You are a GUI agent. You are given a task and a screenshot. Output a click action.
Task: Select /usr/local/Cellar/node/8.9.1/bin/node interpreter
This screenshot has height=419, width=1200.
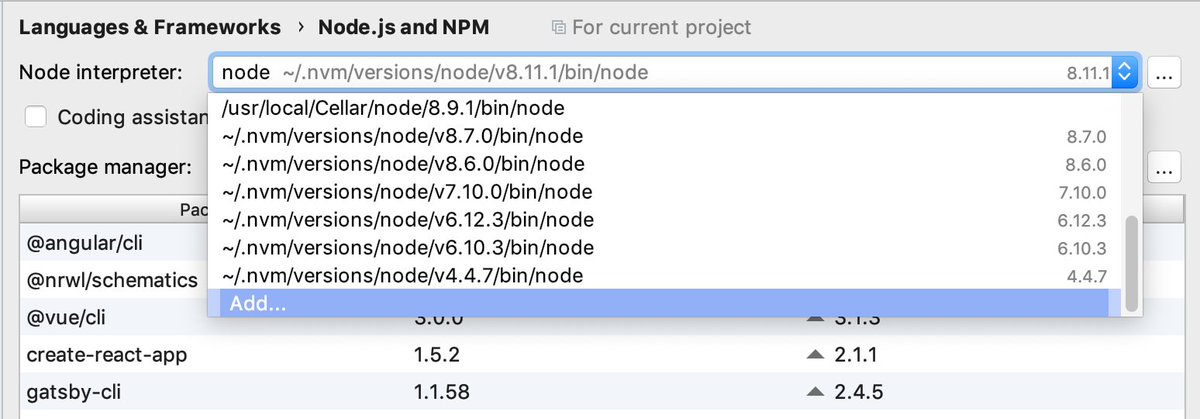click(658, 107)
